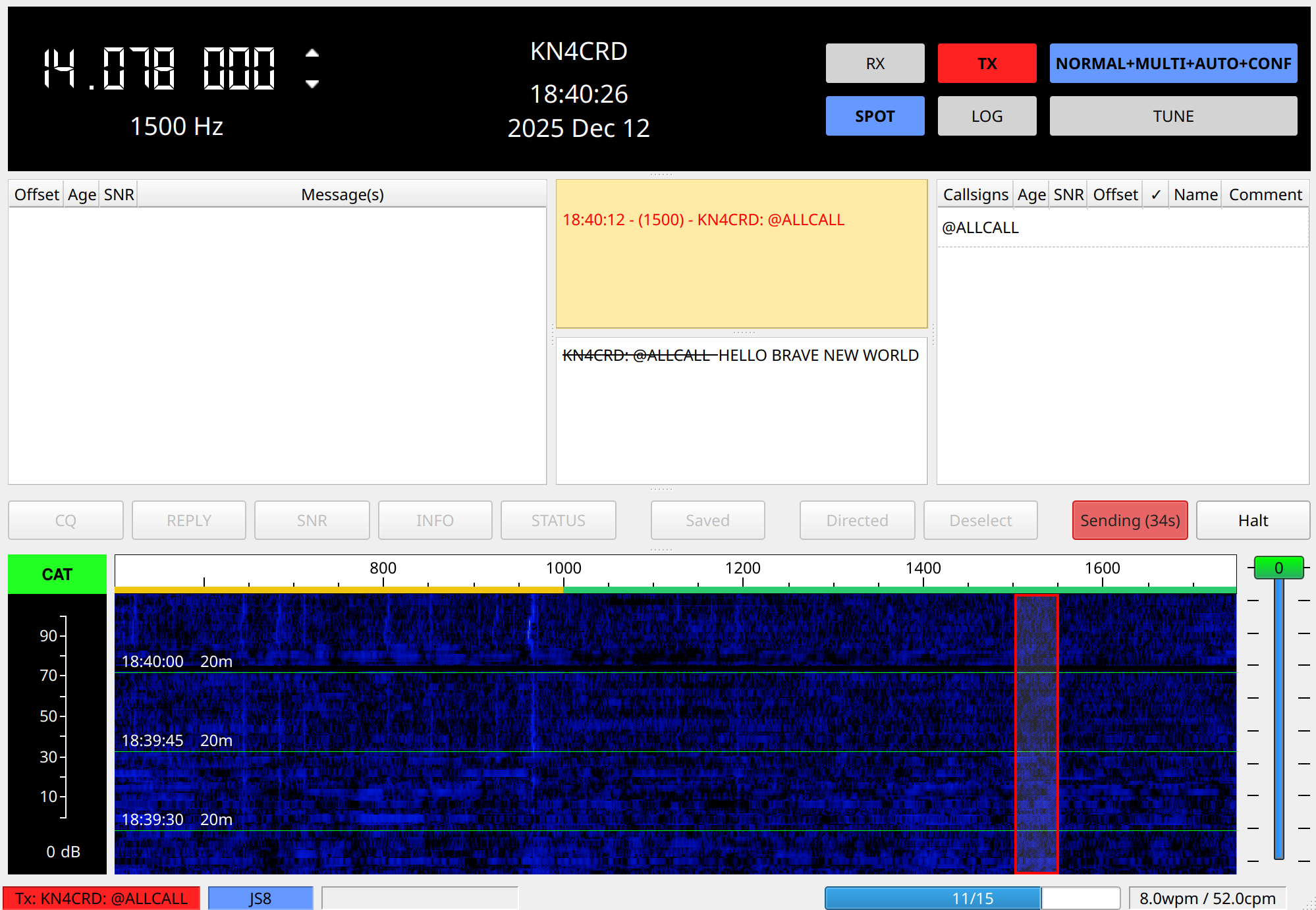Click the checkmark column header
The image size is (1316, 910).
[1155, 195]
